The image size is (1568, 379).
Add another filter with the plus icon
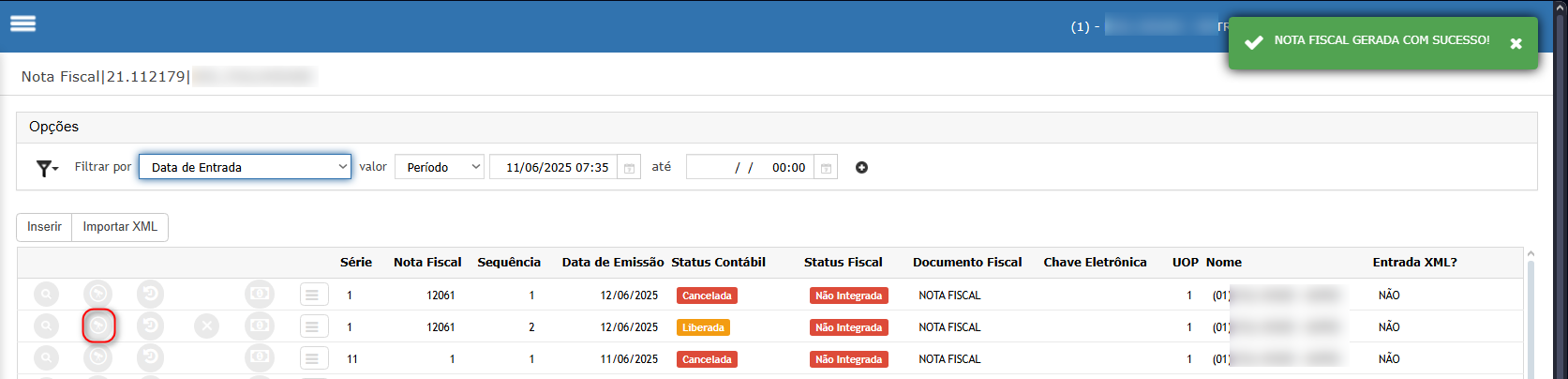(861, 167)
